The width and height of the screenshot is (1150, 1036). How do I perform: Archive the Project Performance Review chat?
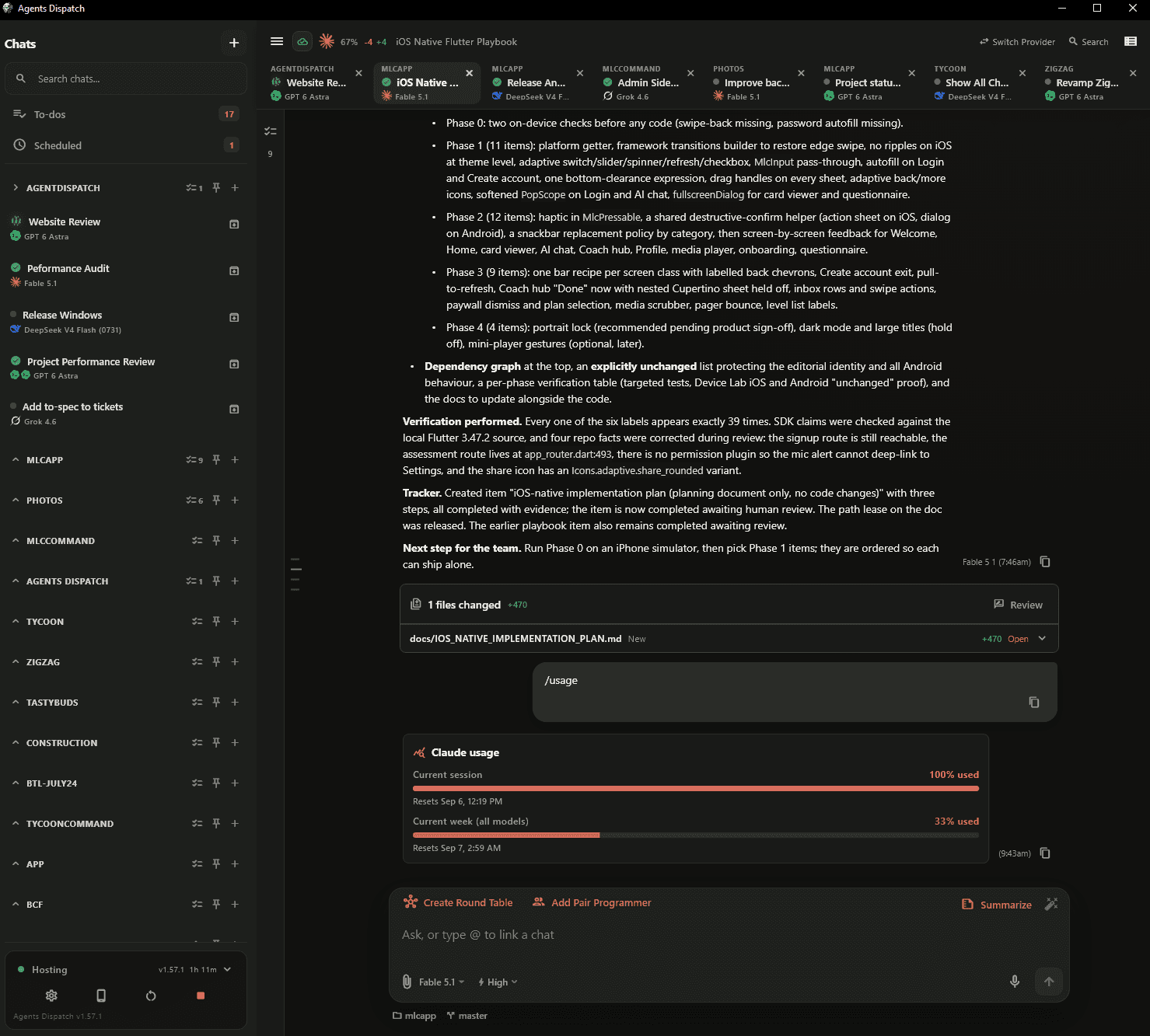click(234, 364)
